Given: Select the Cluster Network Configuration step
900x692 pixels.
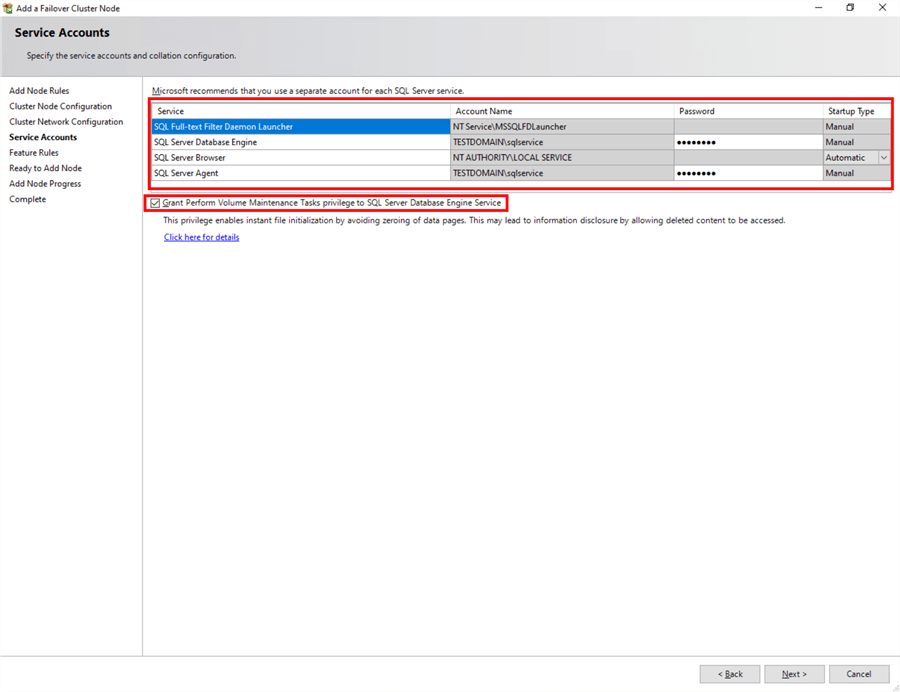Looking at the screenshot, I should (66, 122).
